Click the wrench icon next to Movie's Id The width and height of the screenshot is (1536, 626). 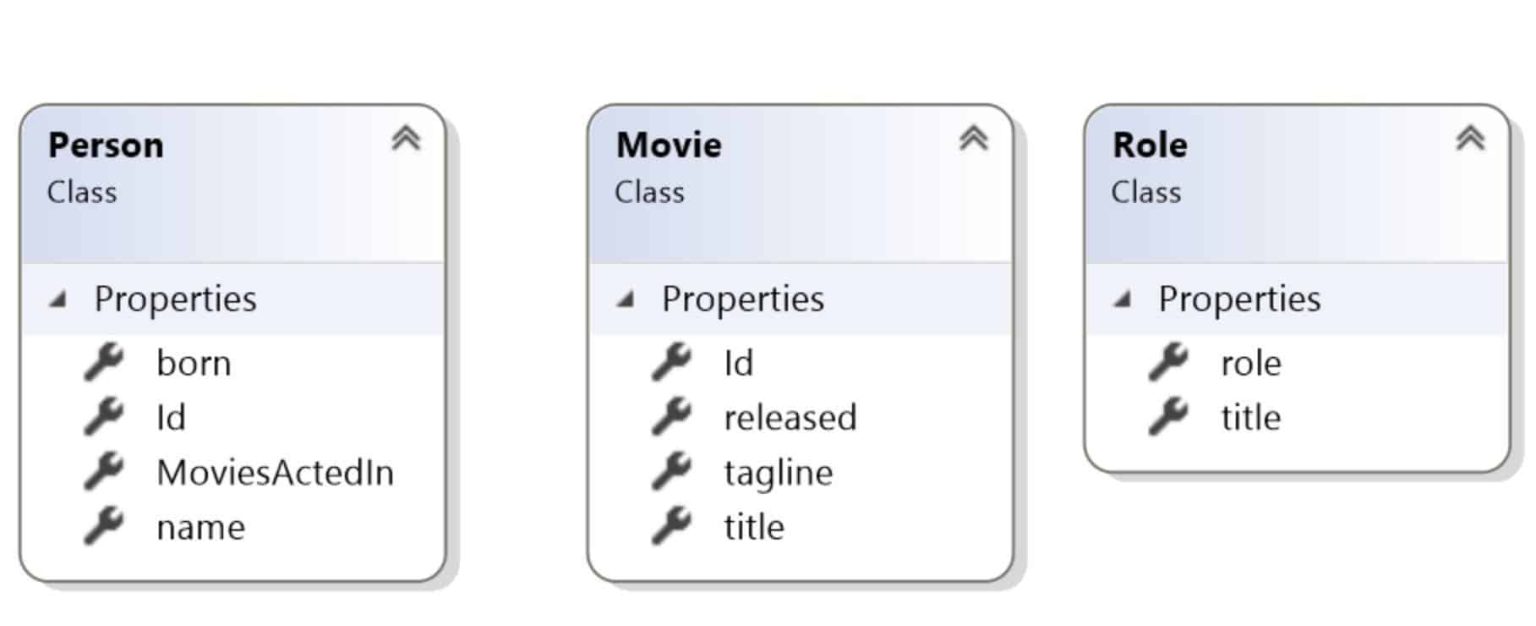point(672,362)
